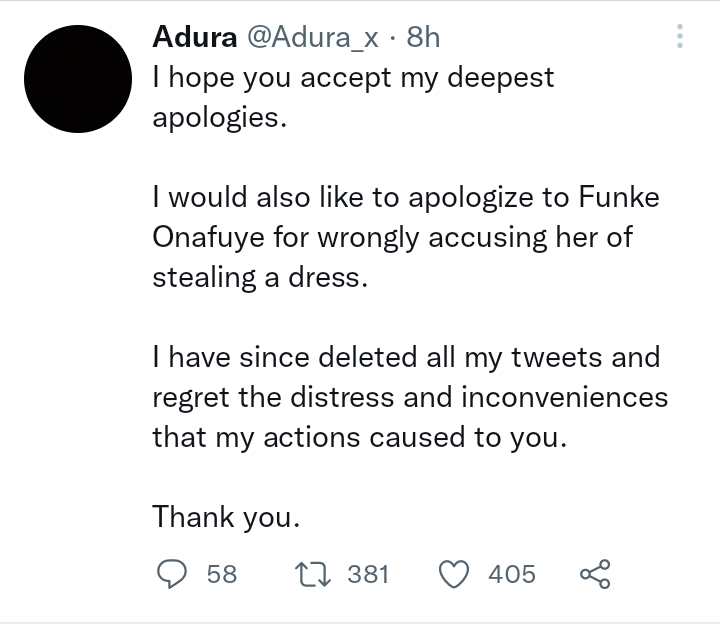
Task: Click the closing "Thank you." text
Action: point(225,517)
